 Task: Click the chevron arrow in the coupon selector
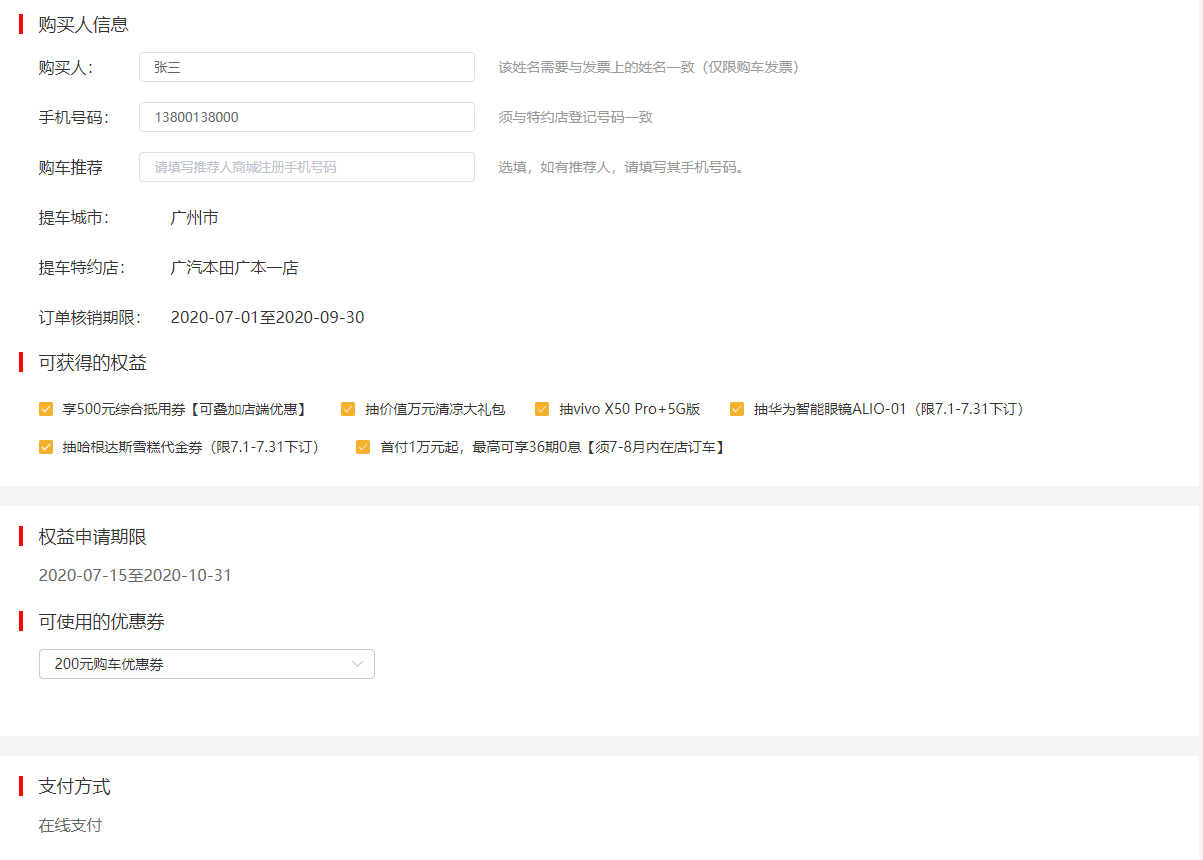pyautogui.click(x=358, y=664)
